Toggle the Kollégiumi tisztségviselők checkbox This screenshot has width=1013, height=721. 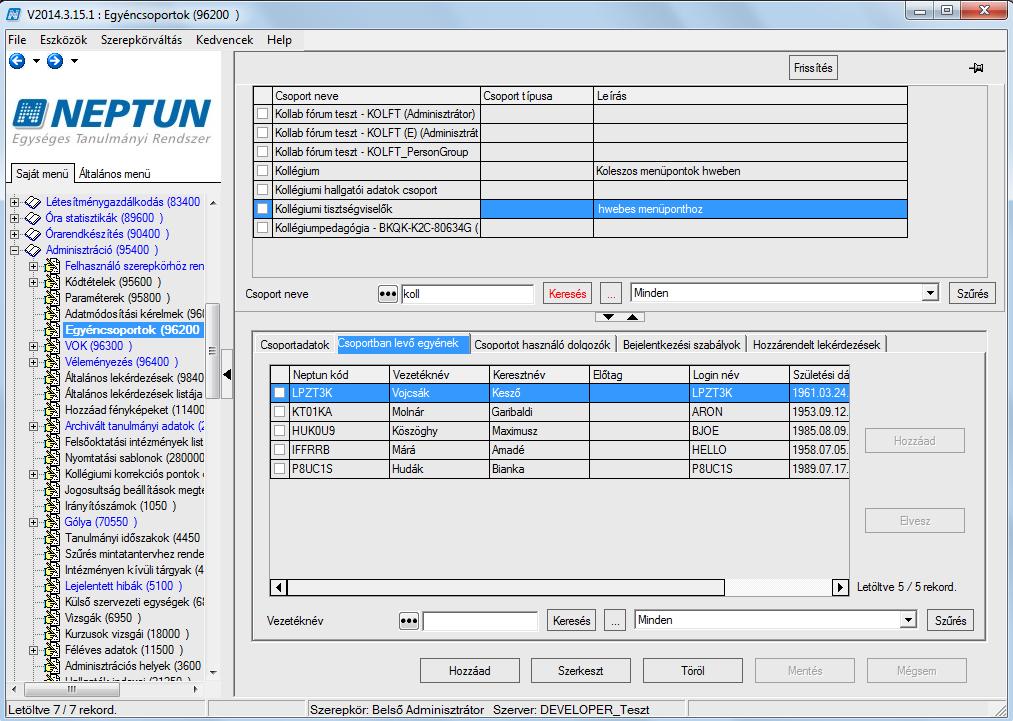click(x=262, y=209)
